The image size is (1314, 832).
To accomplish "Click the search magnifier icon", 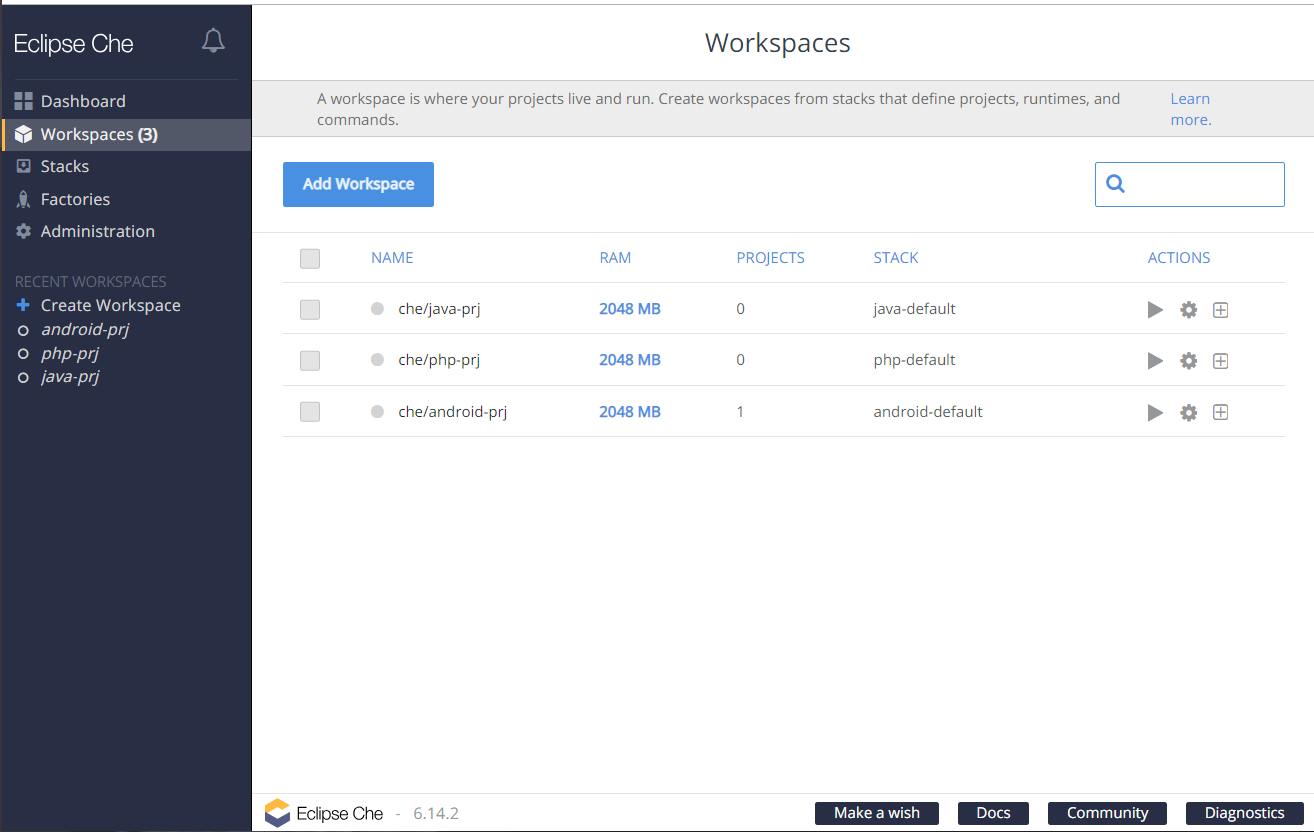I will 1116,184.
